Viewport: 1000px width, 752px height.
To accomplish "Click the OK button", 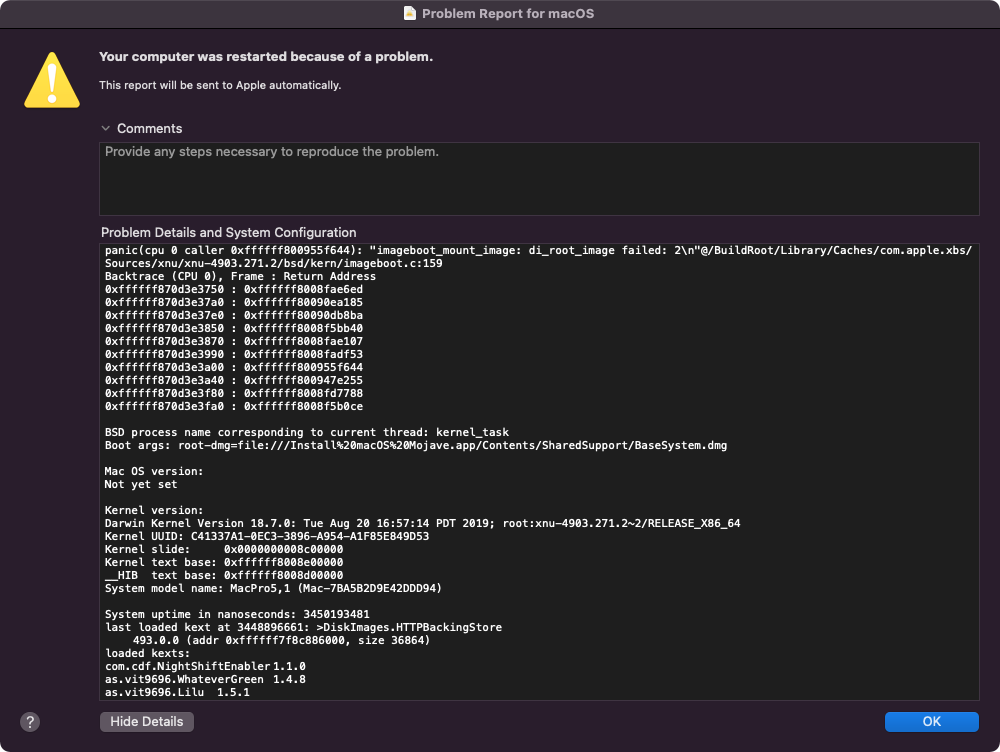I will [931, 721].
